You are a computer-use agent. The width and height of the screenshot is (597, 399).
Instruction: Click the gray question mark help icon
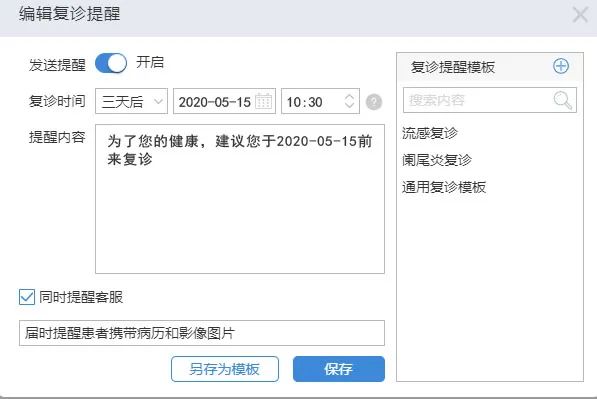point(374,102)
